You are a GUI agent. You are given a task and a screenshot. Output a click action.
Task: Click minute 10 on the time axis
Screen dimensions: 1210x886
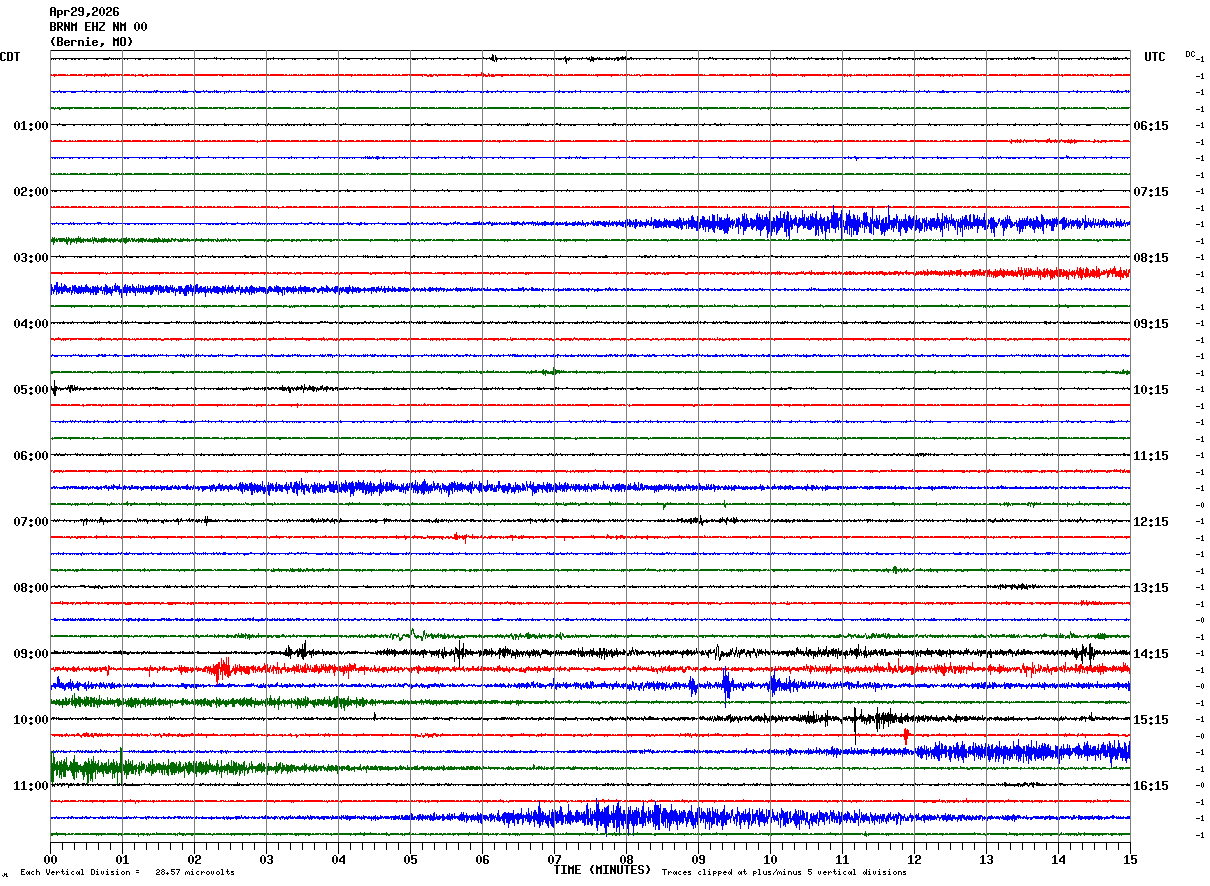point(770,859)
